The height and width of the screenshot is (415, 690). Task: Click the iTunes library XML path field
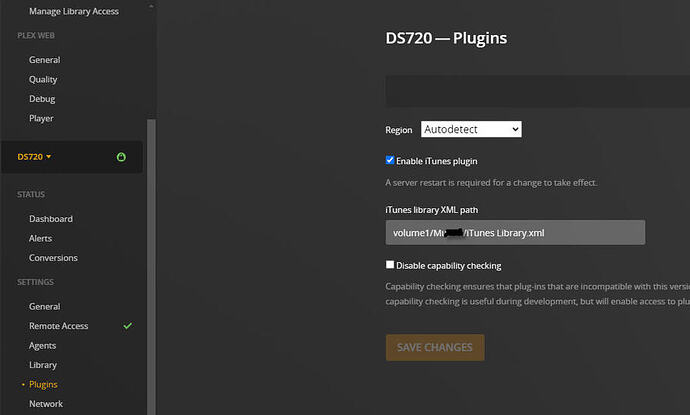[x=515, y=232]
